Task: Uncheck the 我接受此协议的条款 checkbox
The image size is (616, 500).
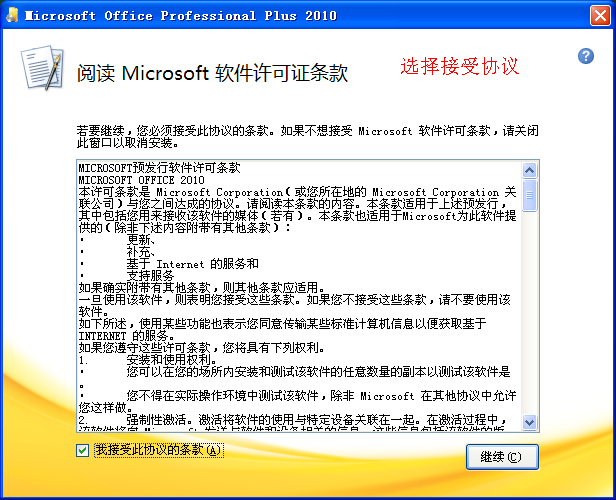Action: coord(82,450)
